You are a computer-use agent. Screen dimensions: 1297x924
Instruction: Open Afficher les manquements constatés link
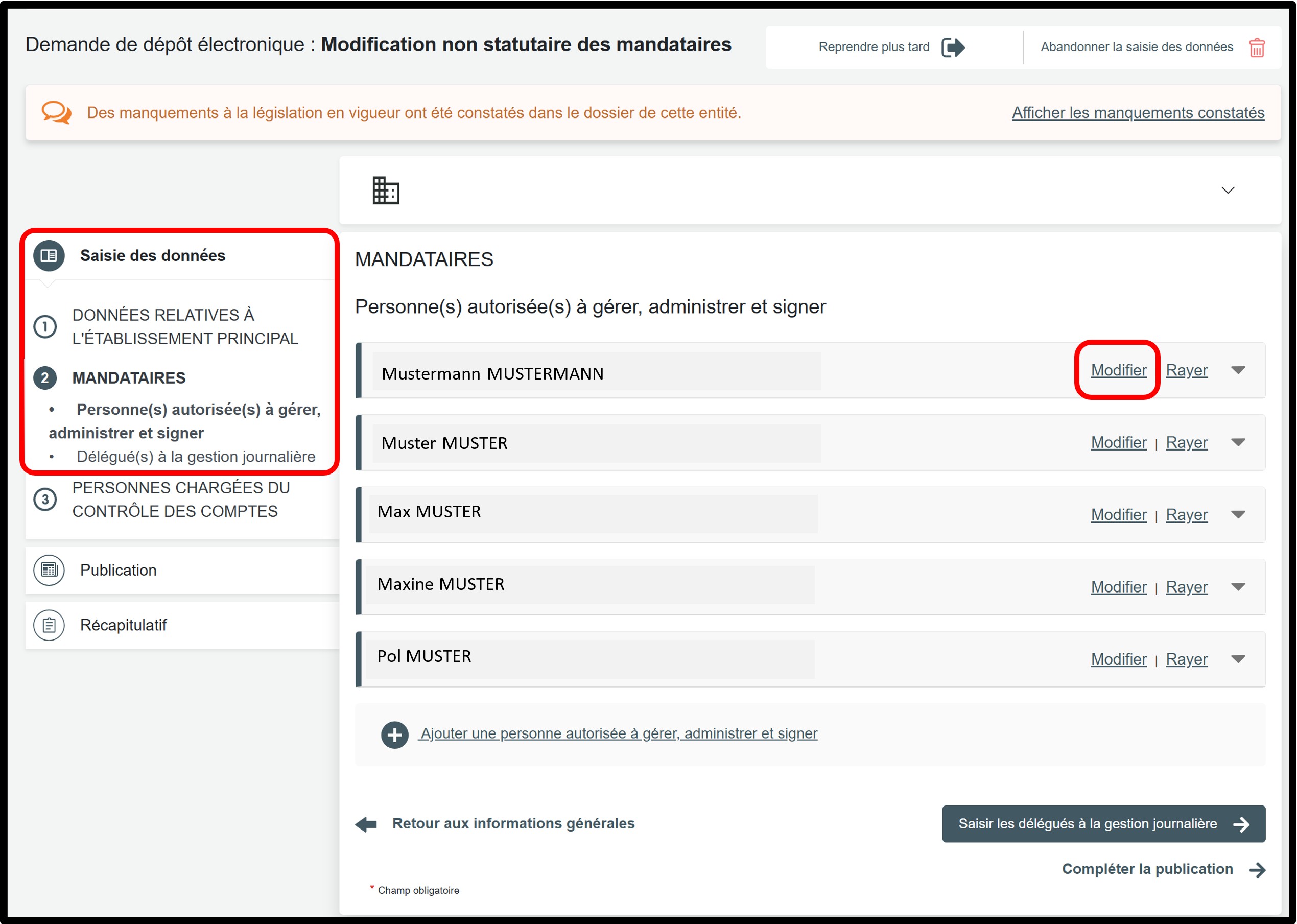coord(1138,113)
